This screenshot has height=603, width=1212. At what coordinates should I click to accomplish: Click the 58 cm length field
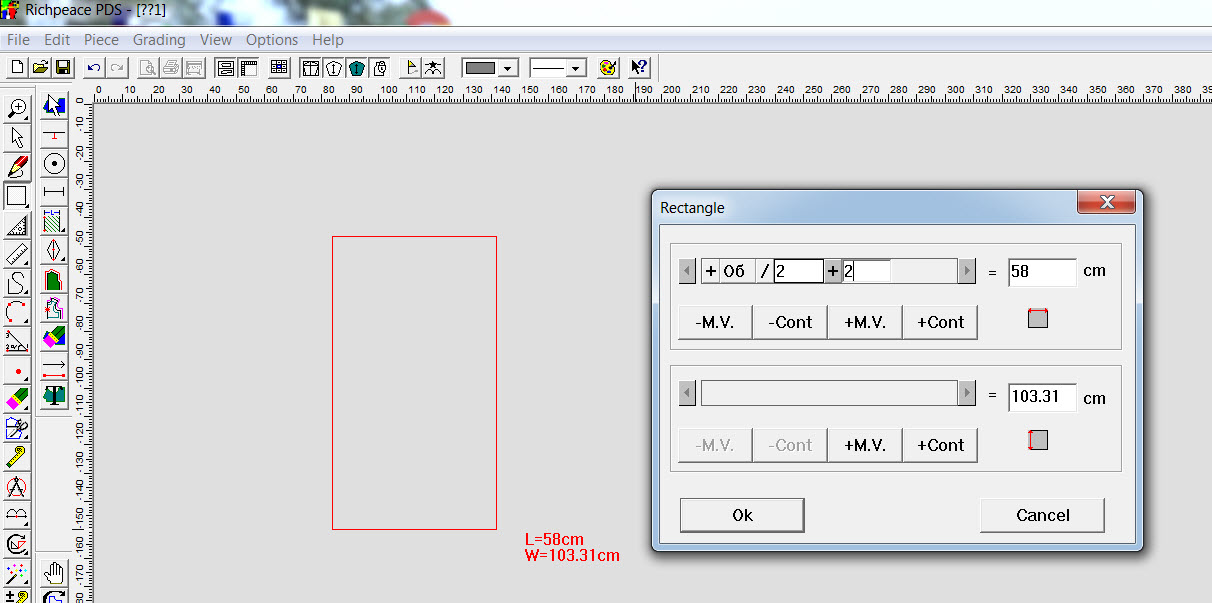tap(1042, 271)
